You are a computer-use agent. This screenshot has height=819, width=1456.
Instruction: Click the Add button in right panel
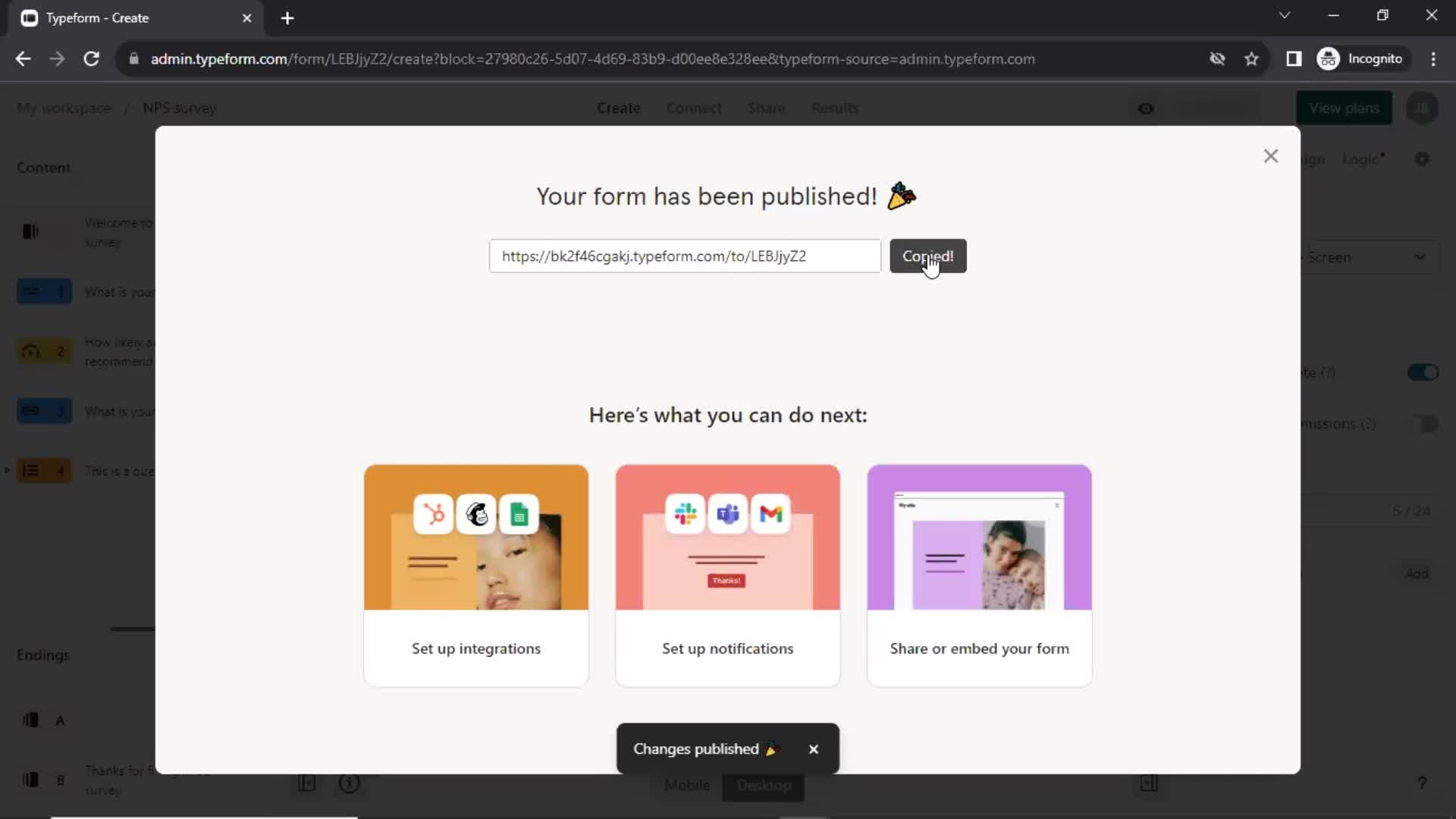(1417, 573)
